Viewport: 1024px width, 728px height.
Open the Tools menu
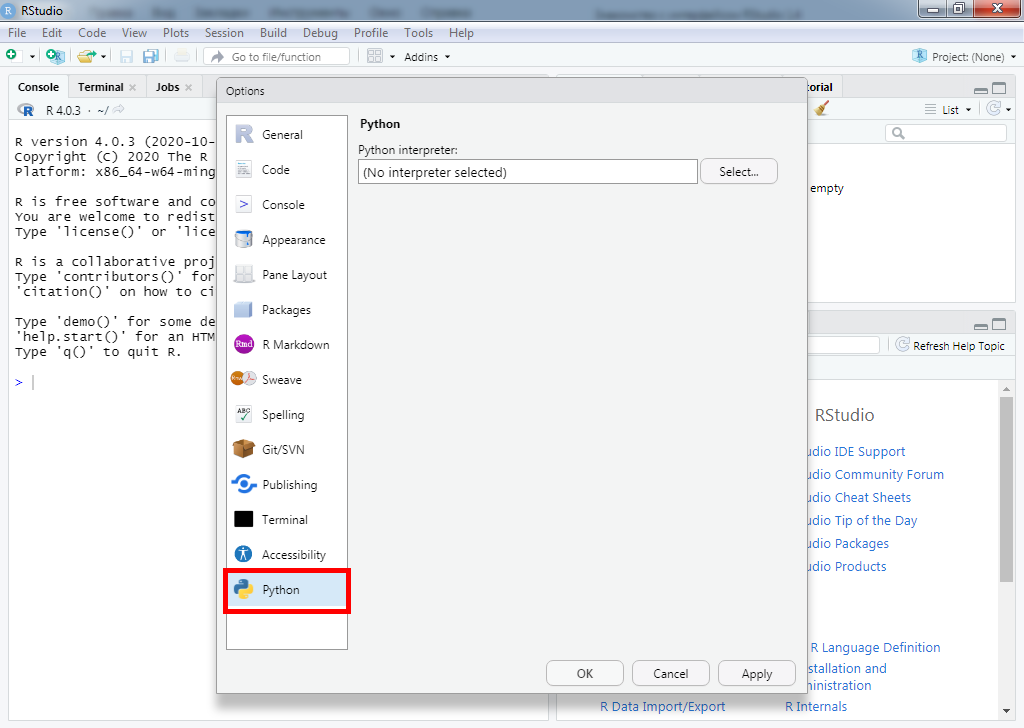click(418, 33)
